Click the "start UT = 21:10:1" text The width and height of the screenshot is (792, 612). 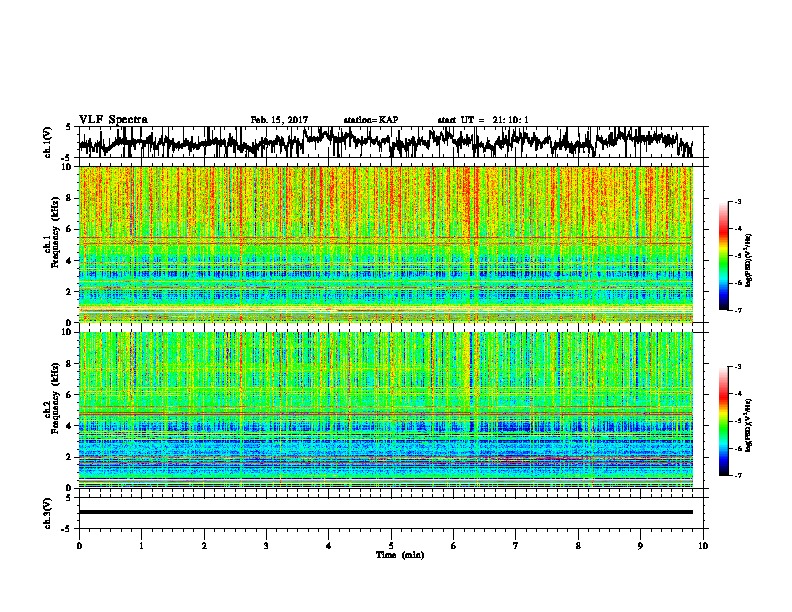point(483,120)
